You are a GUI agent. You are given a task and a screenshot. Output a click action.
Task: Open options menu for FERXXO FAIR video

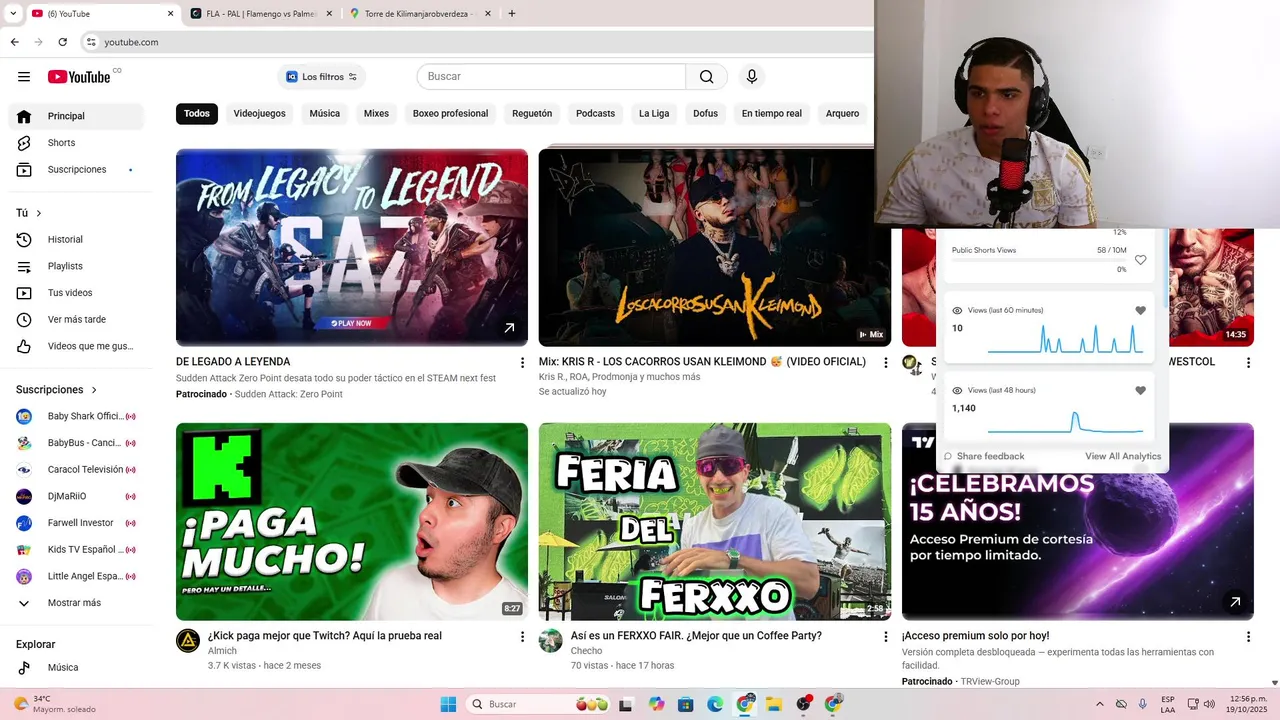(885, 637)
